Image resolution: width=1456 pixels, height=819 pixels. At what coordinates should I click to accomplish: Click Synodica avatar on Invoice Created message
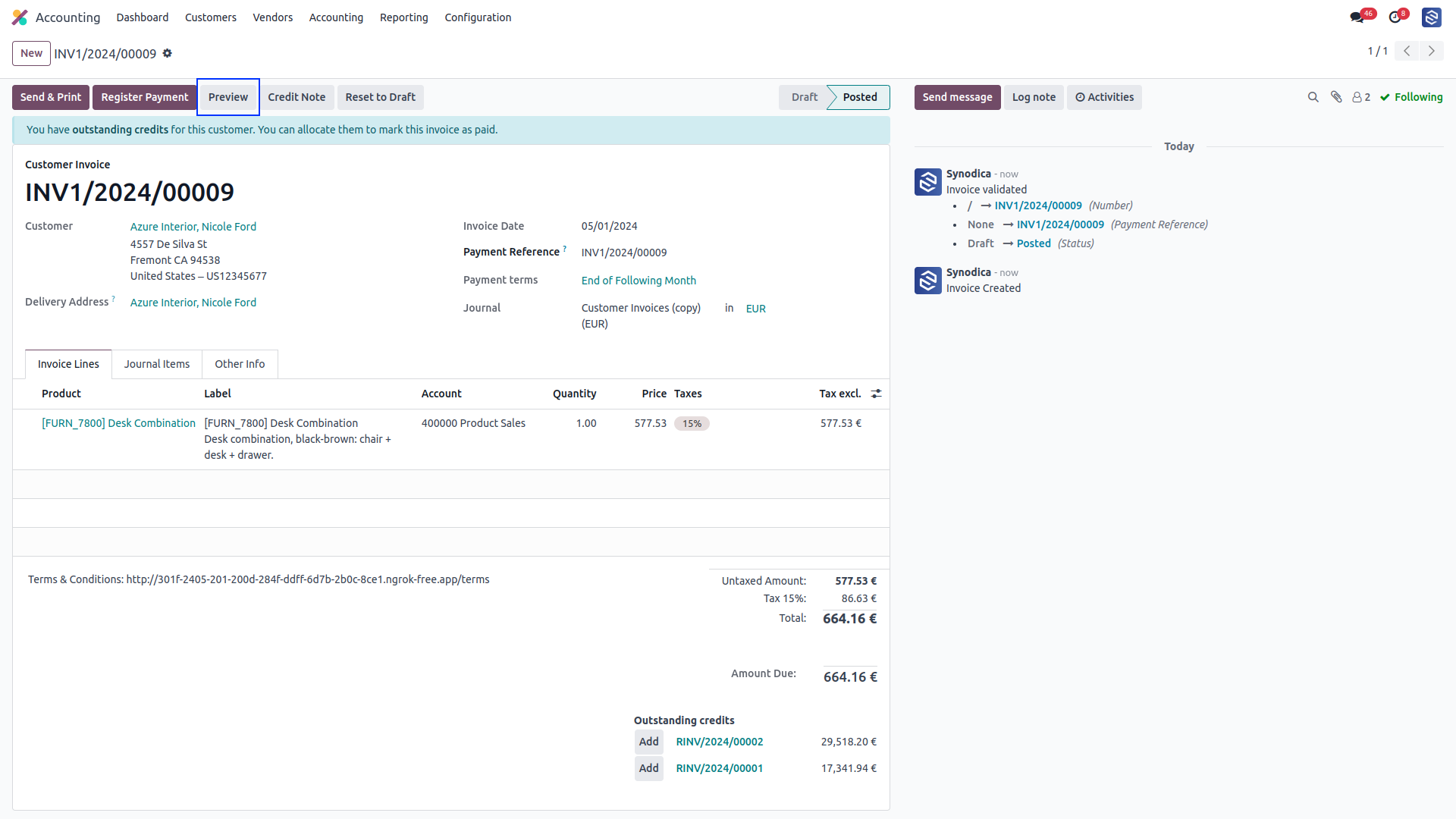[928, 281]
